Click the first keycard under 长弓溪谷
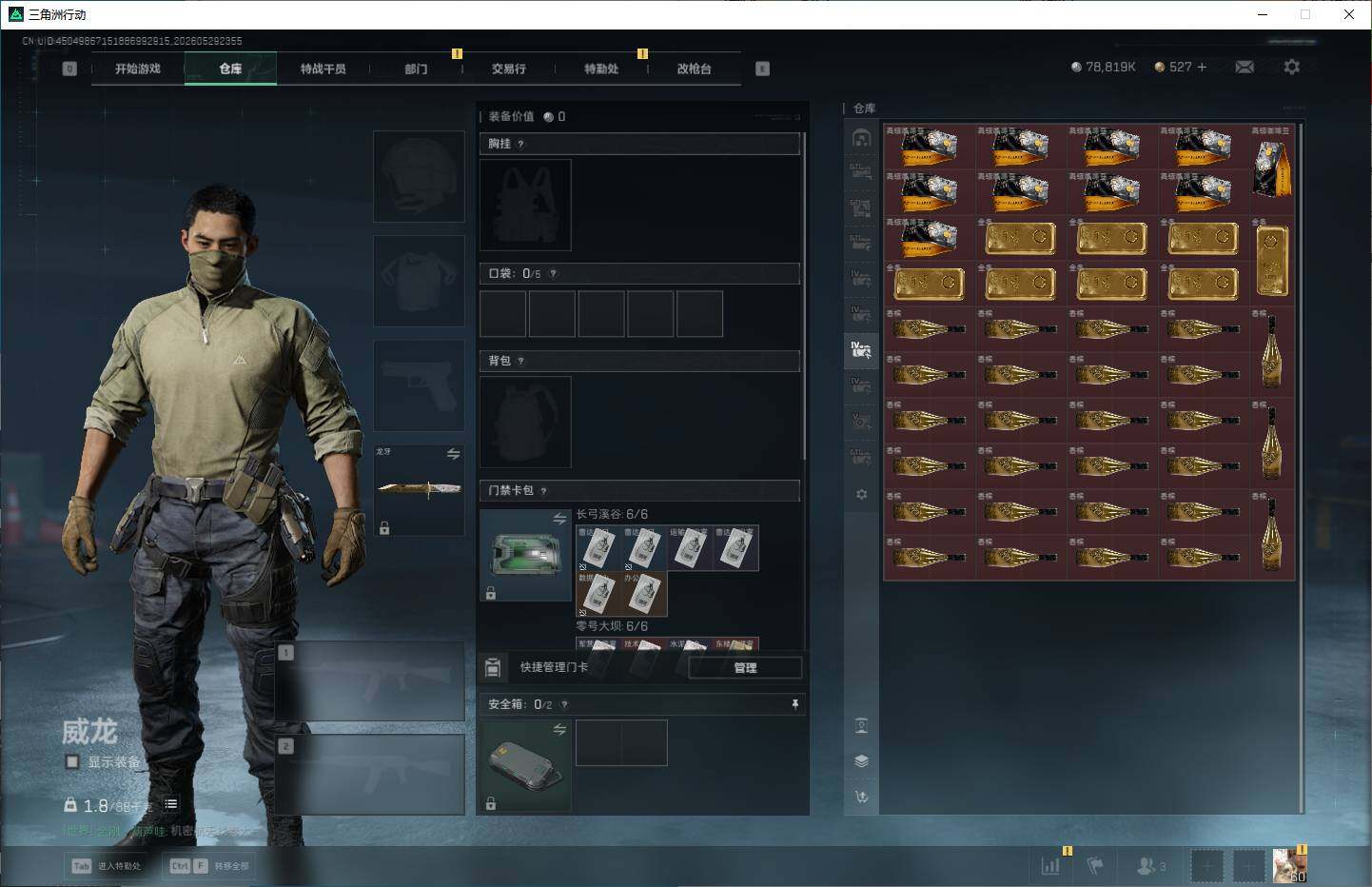This screenshot has width=1372, height=887. click(x=598, y=548)
